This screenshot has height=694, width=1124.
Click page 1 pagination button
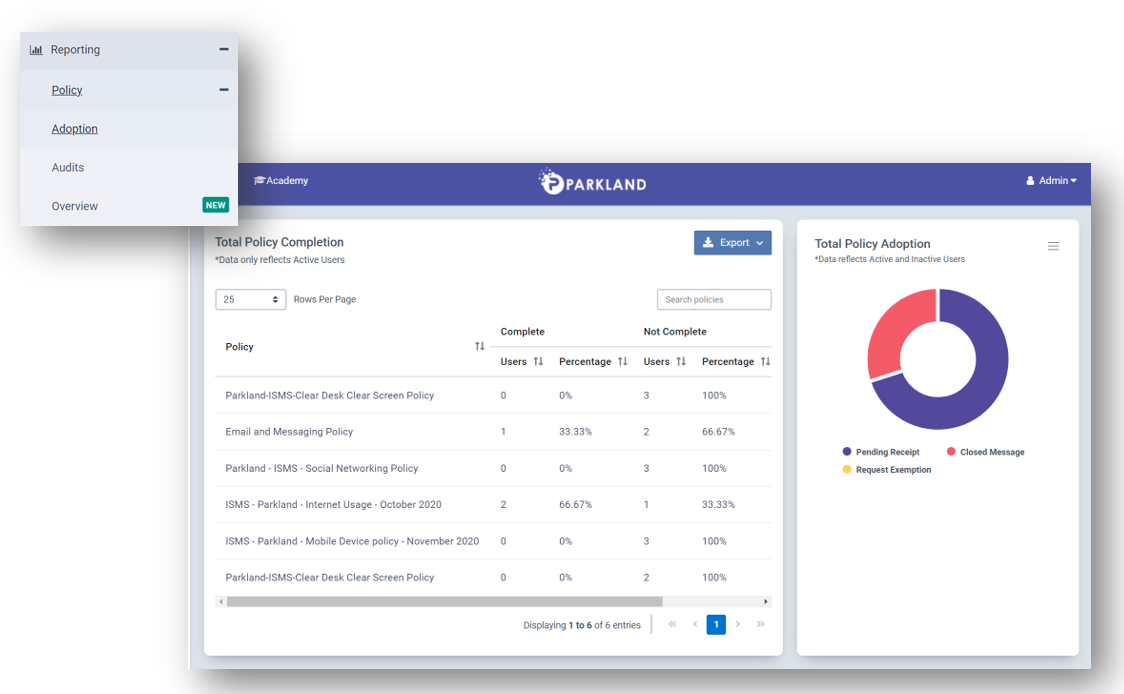(x=716, y=625)
